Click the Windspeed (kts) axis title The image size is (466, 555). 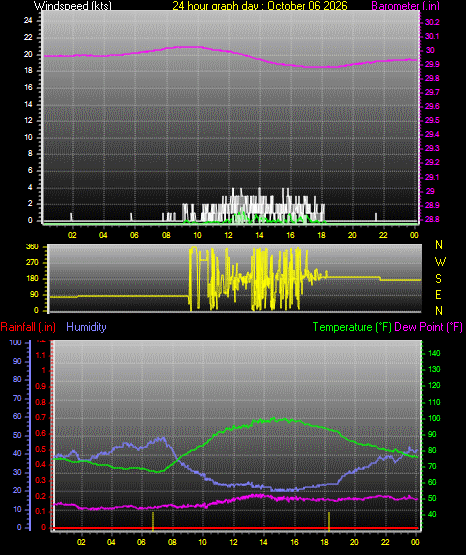point(73,5)
